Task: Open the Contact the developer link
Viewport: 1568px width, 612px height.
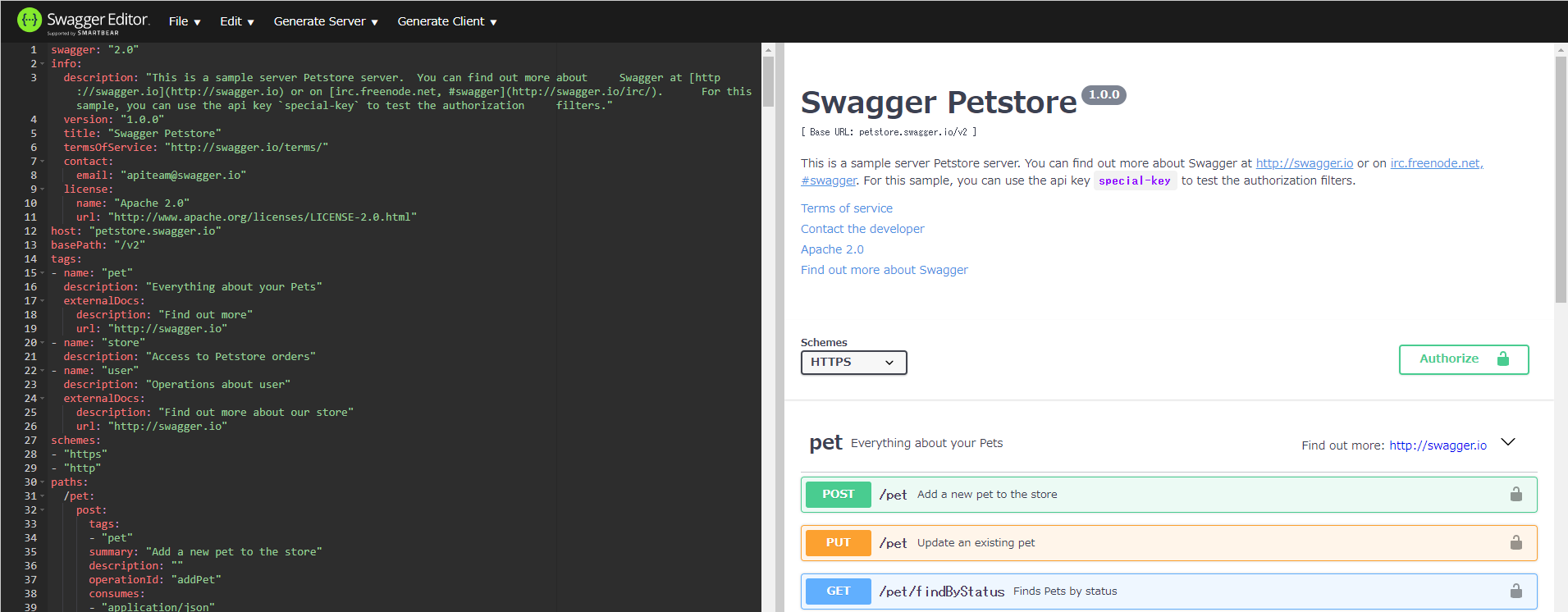Action: (x=862, y=229)
